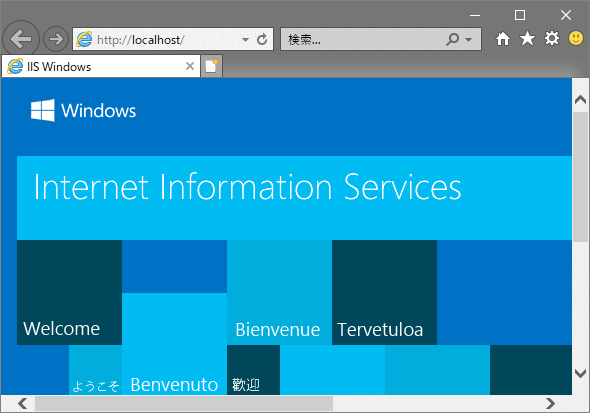Go back with the Back arrow button
The image size is (590, 413).
(21, 39)
